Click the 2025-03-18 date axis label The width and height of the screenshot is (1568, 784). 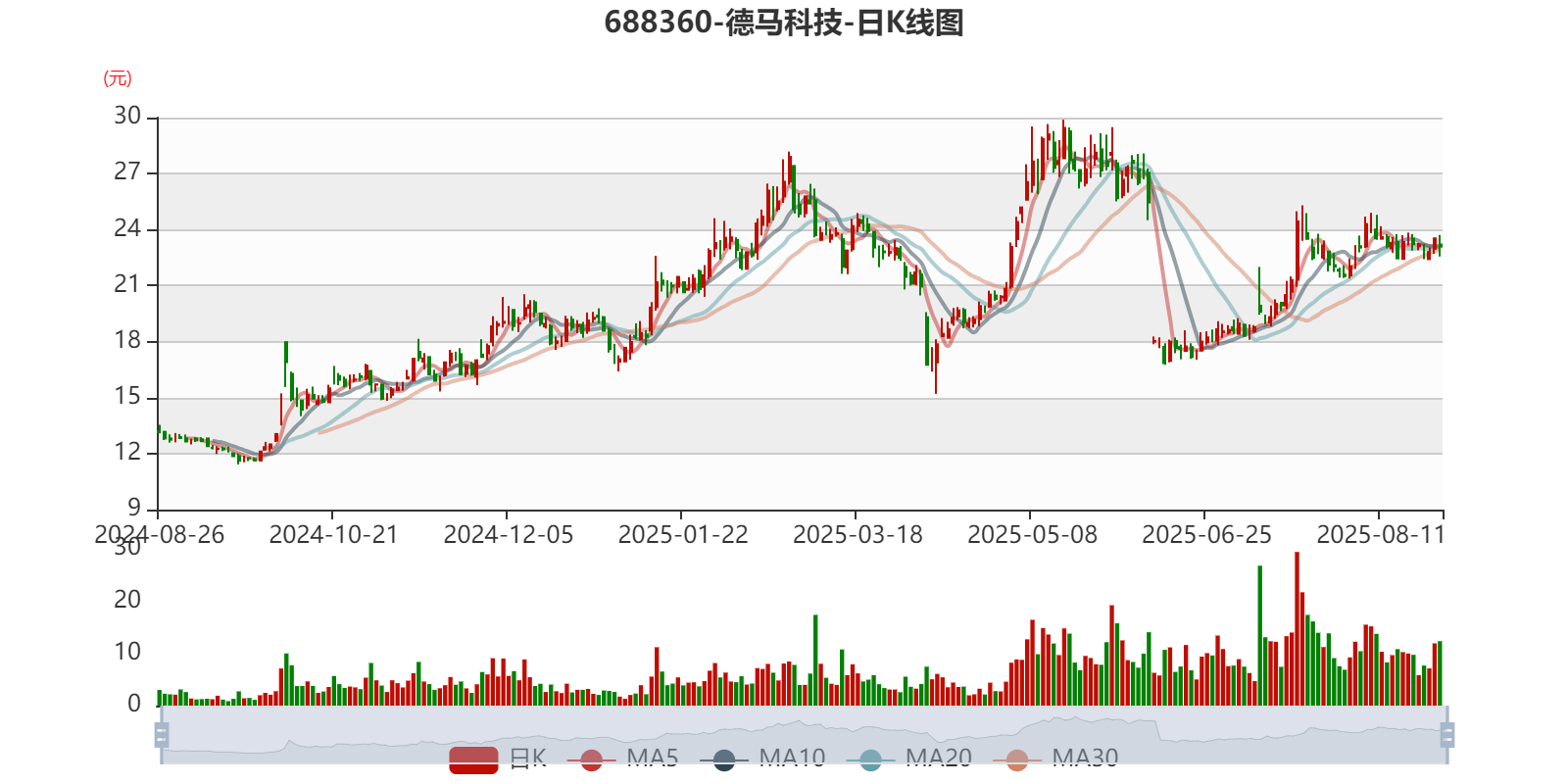[857, 535]
